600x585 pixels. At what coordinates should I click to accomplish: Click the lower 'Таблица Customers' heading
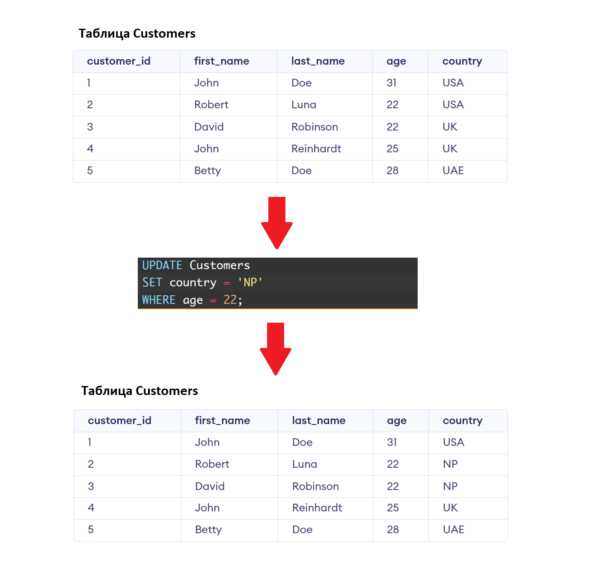pos(139,391)
